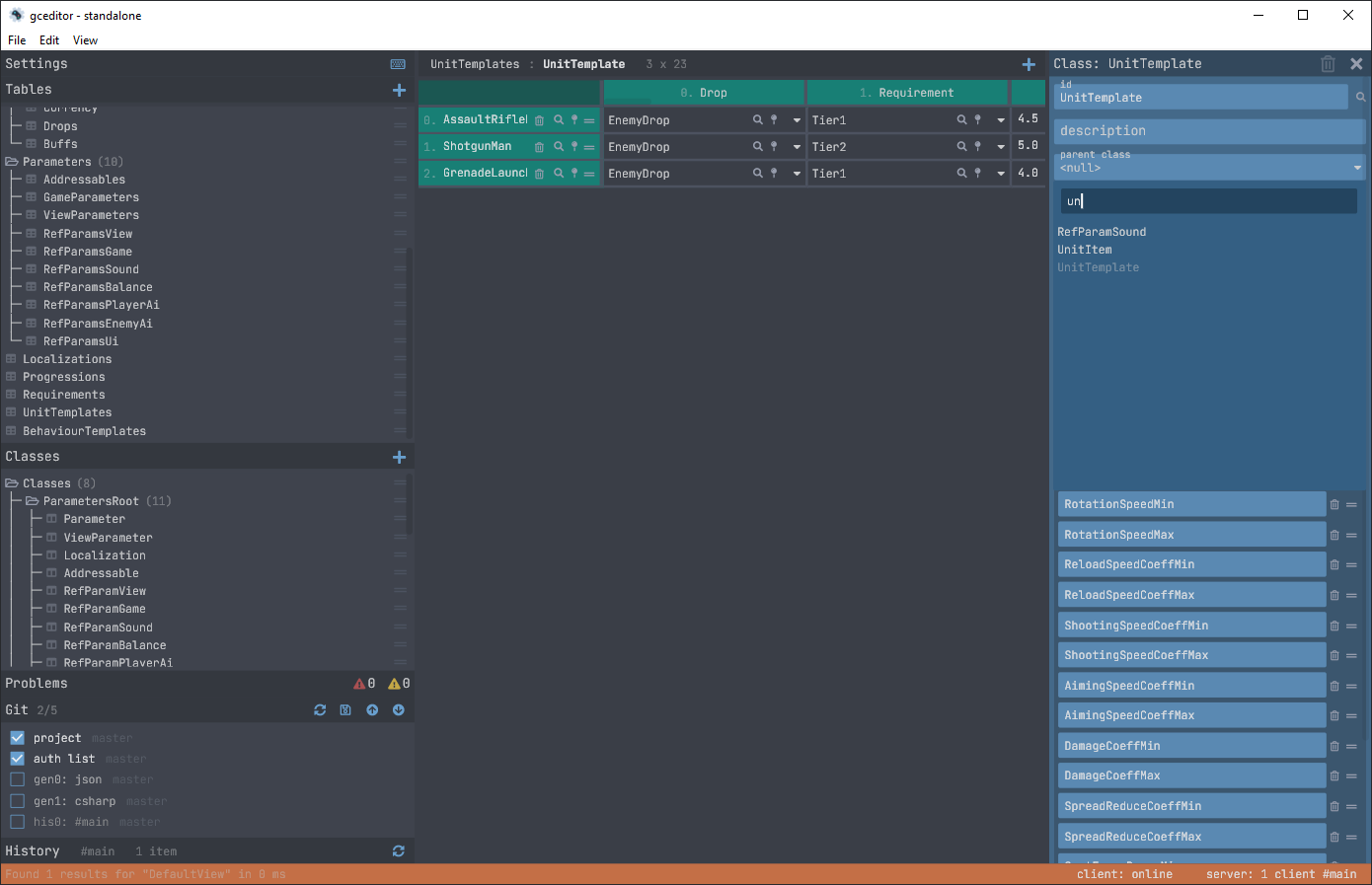This screenshot has width=1372, height=885.
Task: Add a new table with the plus button
Action: pos(399,90)
